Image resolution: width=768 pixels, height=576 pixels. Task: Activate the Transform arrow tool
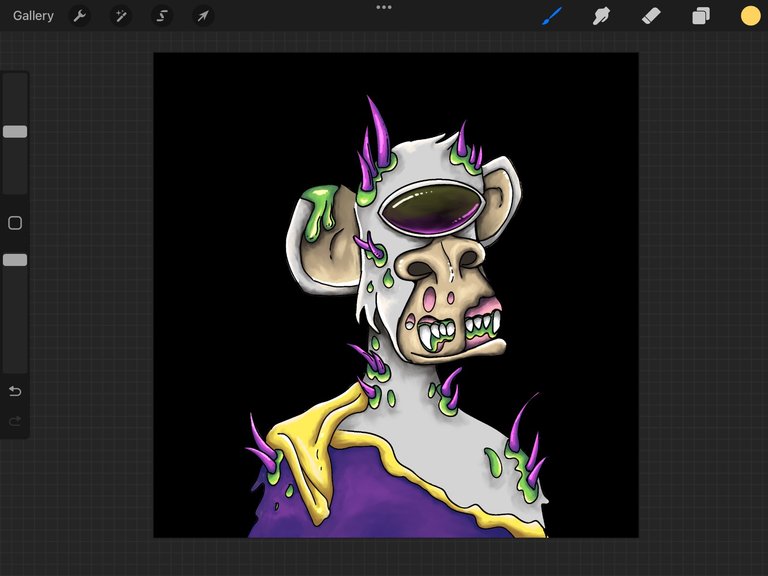coord(203,16)
